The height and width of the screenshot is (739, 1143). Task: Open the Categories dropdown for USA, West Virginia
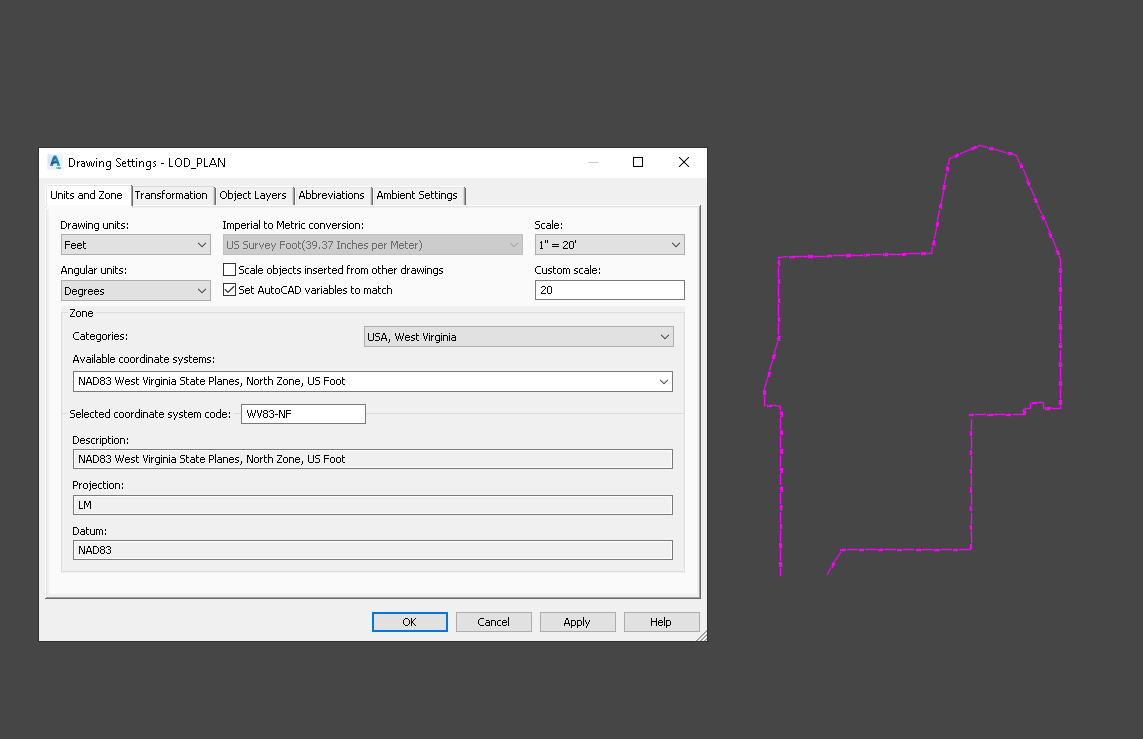[x=664, y=336]
